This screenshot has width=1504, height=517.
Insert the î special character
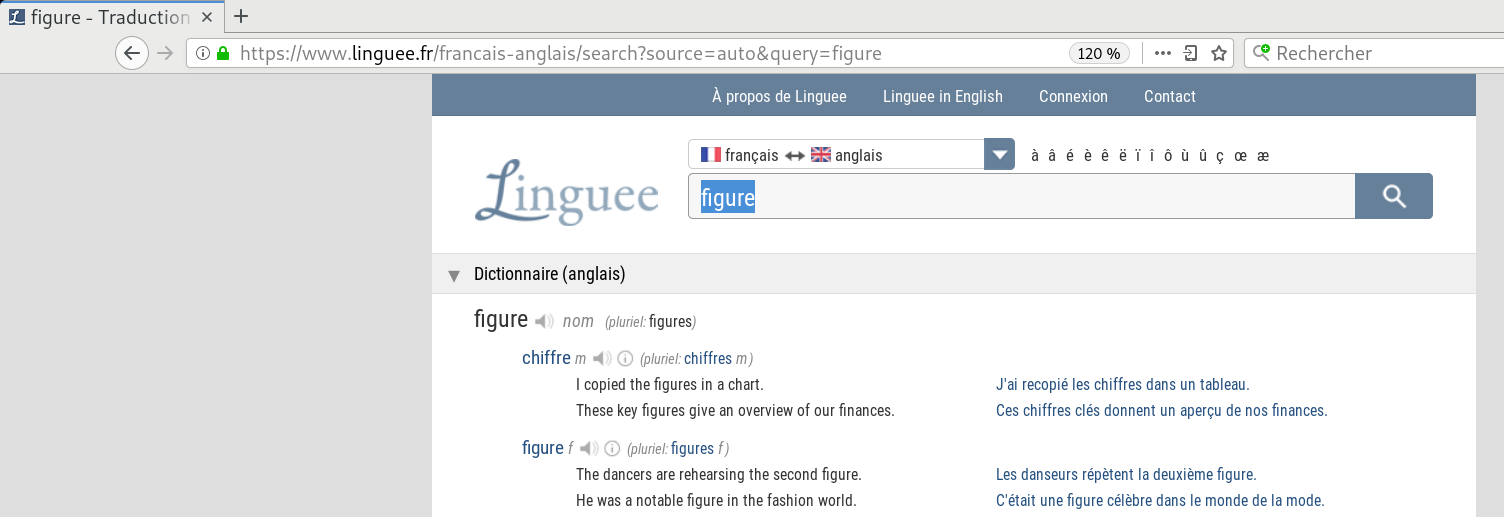click(1153, 156)
